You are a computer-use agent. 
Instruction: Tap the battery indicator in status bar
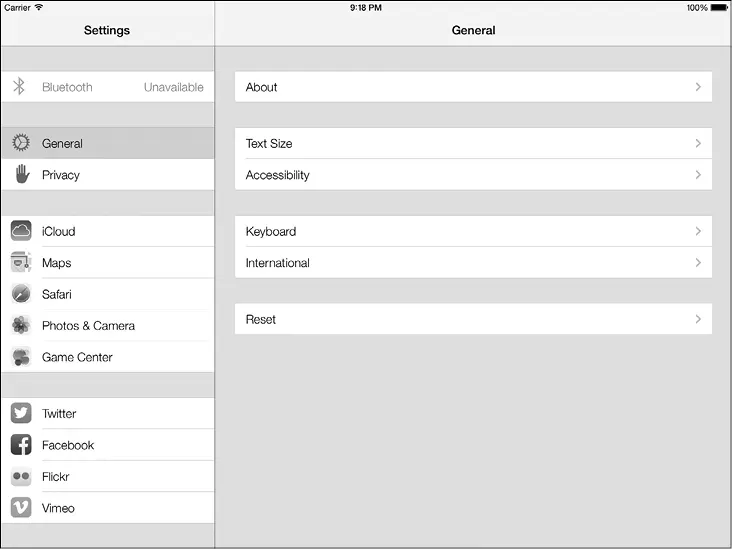click(720, 8)
